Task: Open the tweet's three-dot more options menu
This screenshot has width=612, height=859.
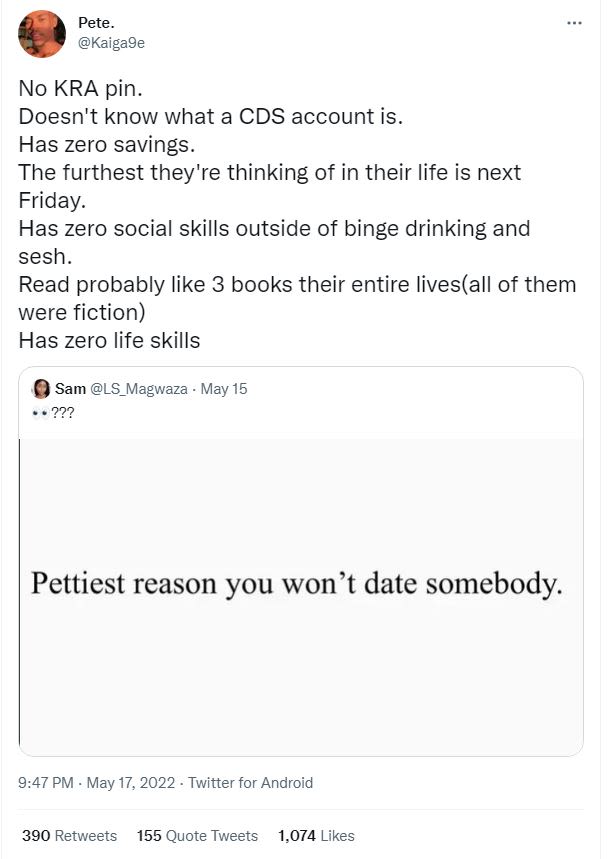Action: click(x=574, y=23)
